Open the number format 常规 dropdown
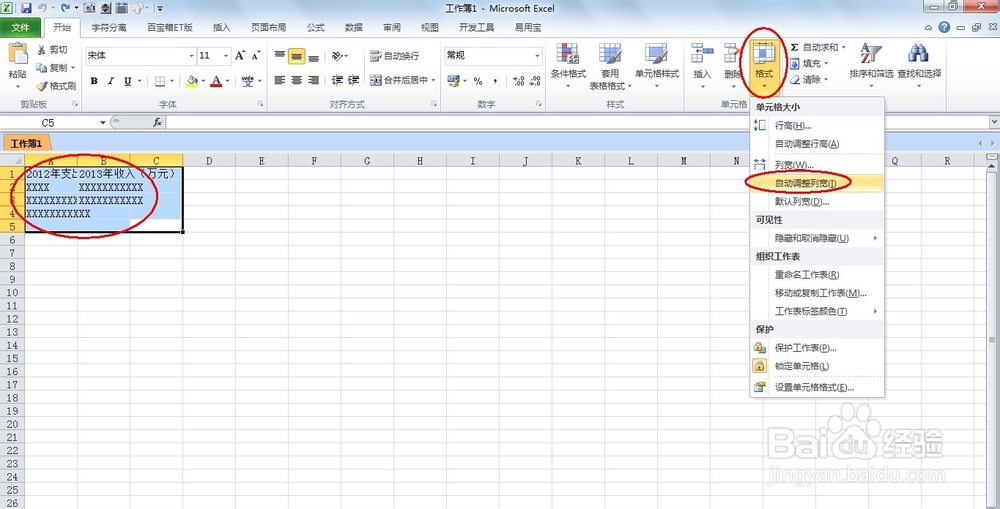 tap(537, 56)
